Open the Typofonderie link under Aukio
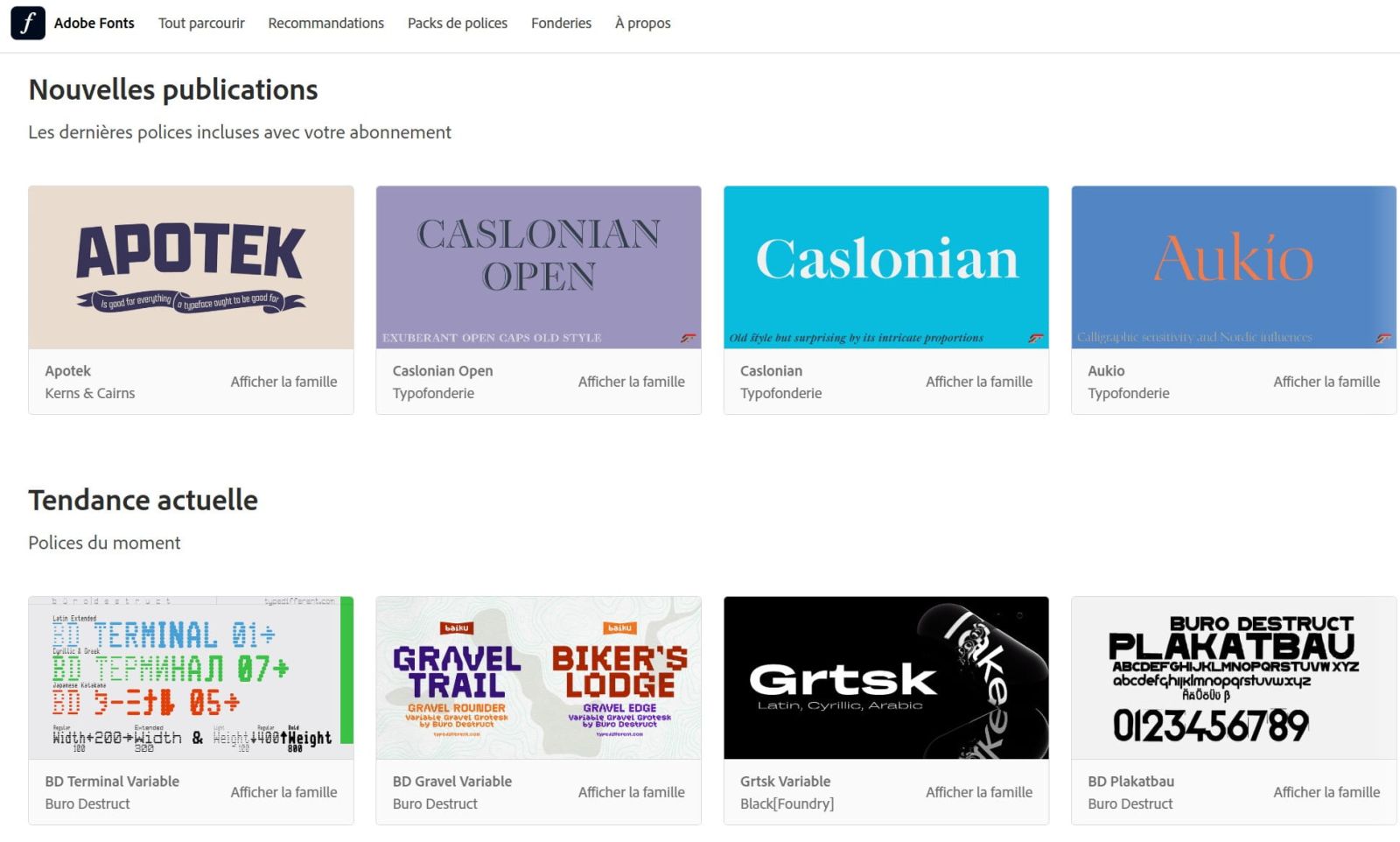Screen dimensions: 1400x842 [1129, 394]
